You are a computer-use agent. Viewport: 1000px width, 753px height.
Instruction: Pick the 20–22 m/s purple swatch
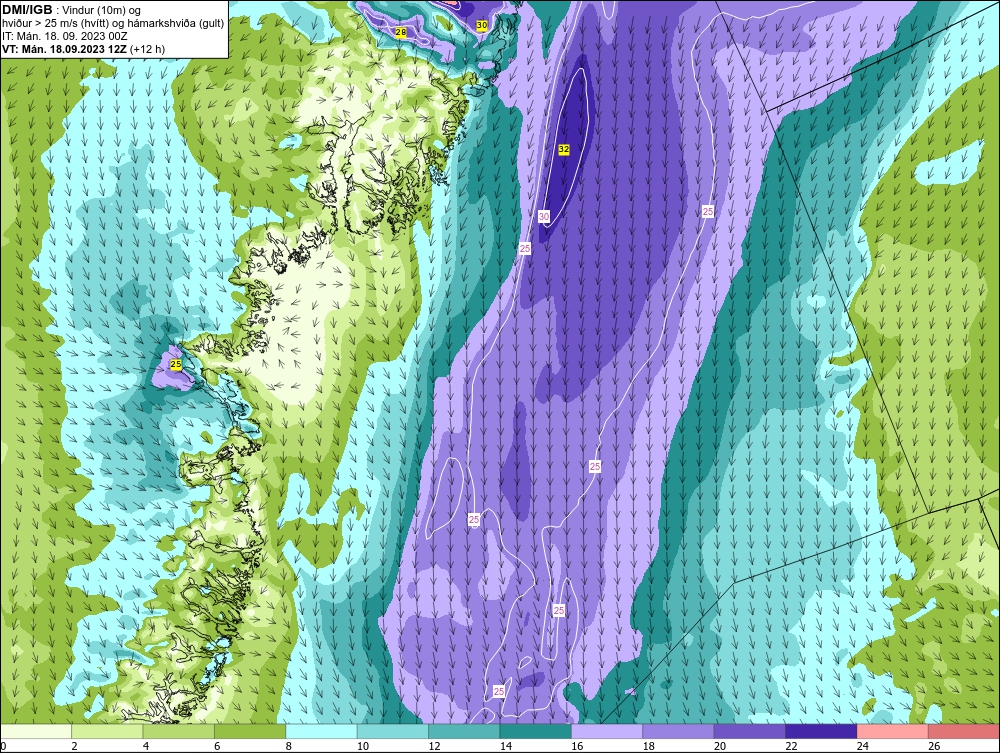750,731
